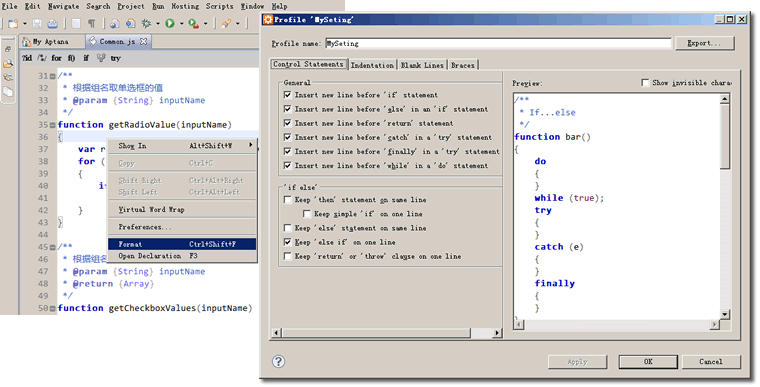Screen dimensions: 760x387
Task: Click the stacked pages sidebar icon
Action: pyautogui.click(x=8, y=91)
